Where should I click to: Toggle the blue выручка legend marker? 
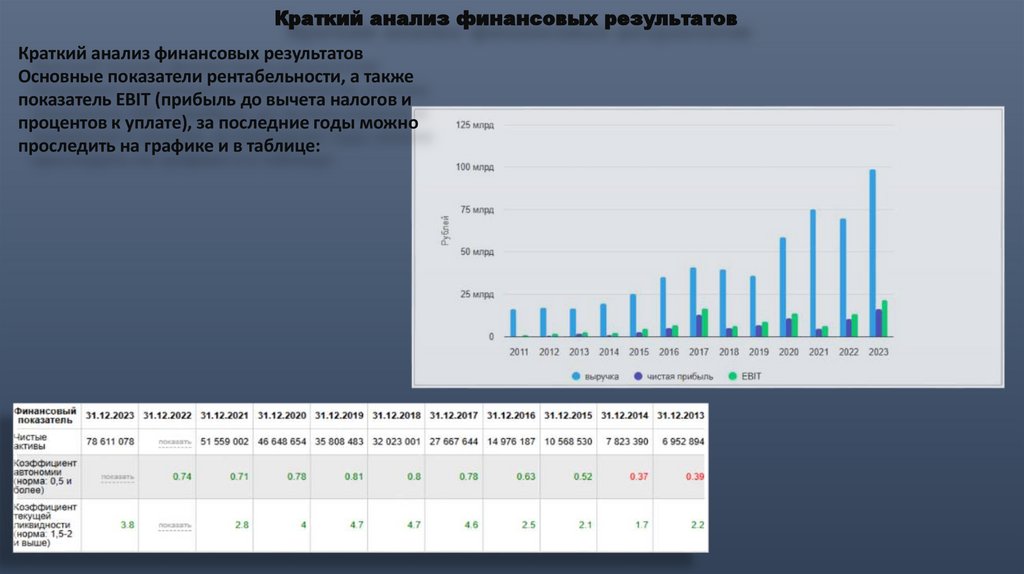576,376
